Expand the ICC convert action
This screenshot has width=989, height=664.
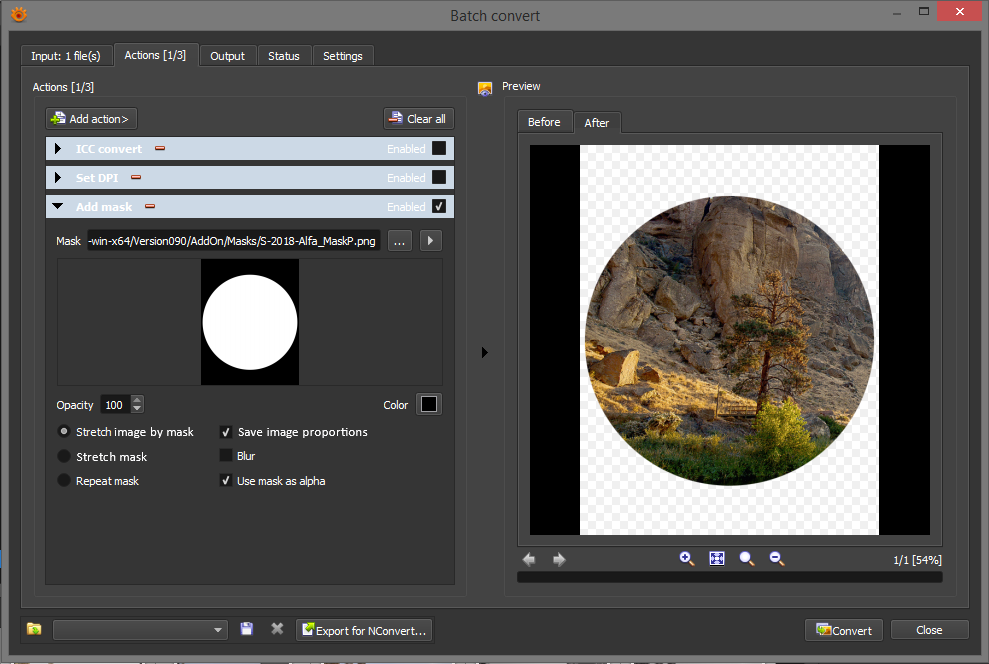click(58, 149)
